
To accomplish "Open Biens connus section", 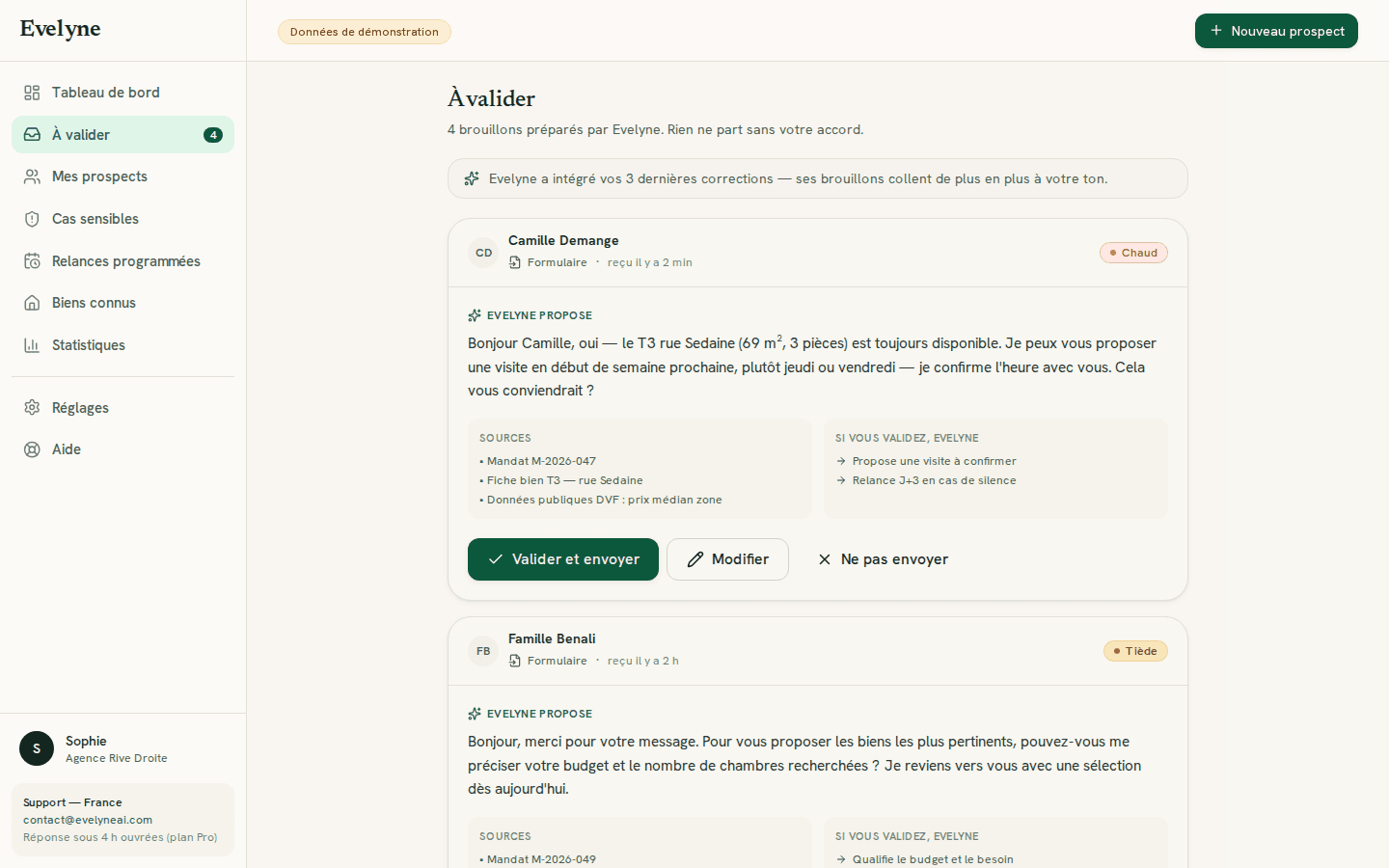I will (123, 303).
